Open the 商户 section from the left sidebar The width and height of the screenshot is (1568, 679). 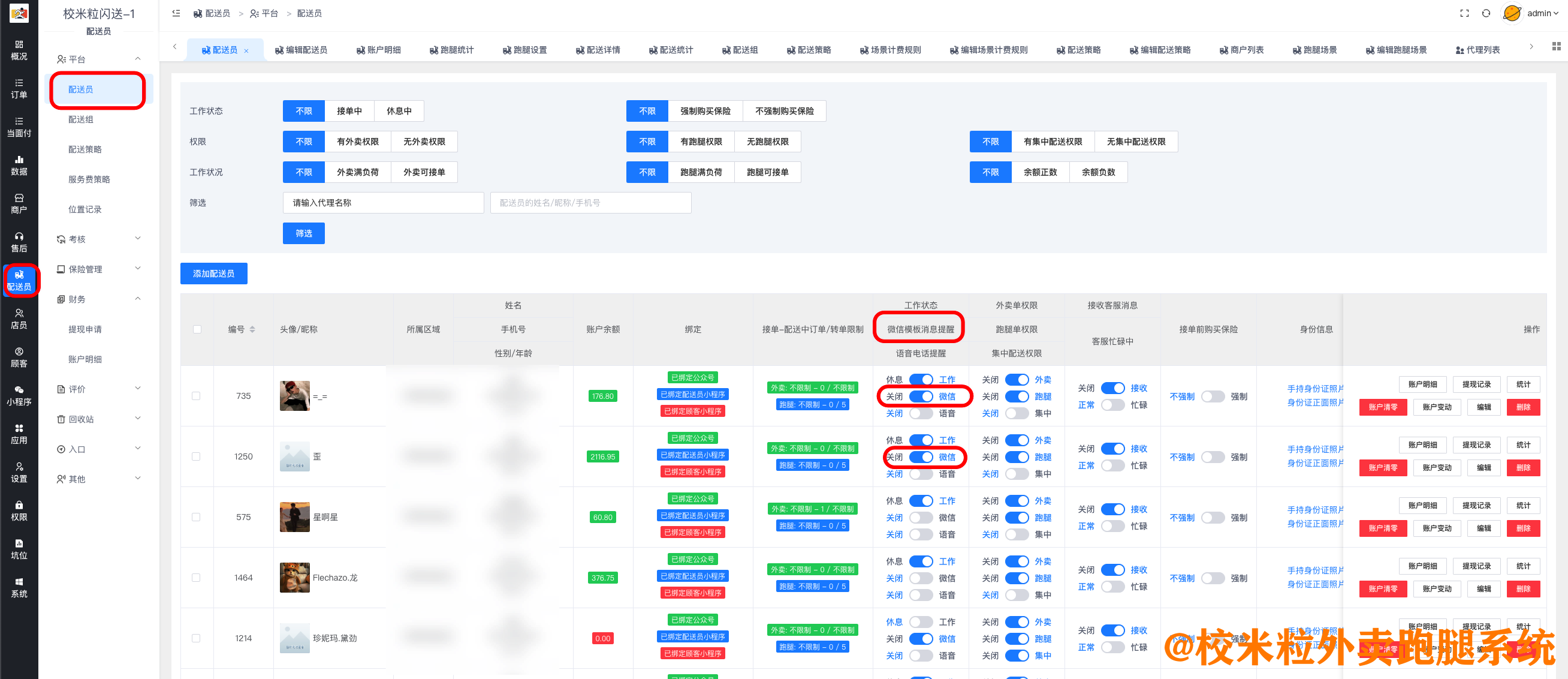click(19, 204)
